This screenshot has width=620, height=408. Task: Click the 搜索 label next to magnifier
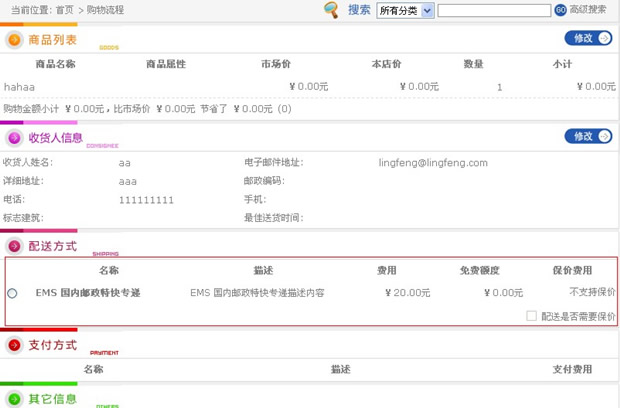(x=359, y=10)
